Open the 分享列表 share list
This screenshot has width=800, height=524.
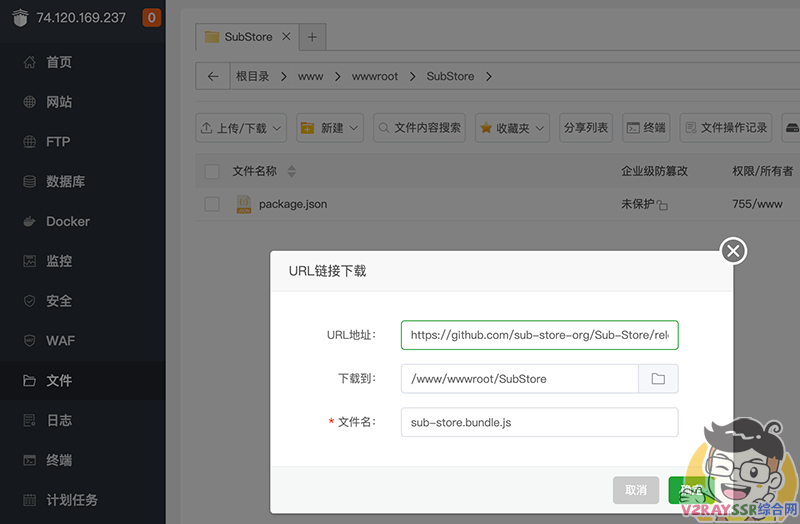click(x=586, y=128)
